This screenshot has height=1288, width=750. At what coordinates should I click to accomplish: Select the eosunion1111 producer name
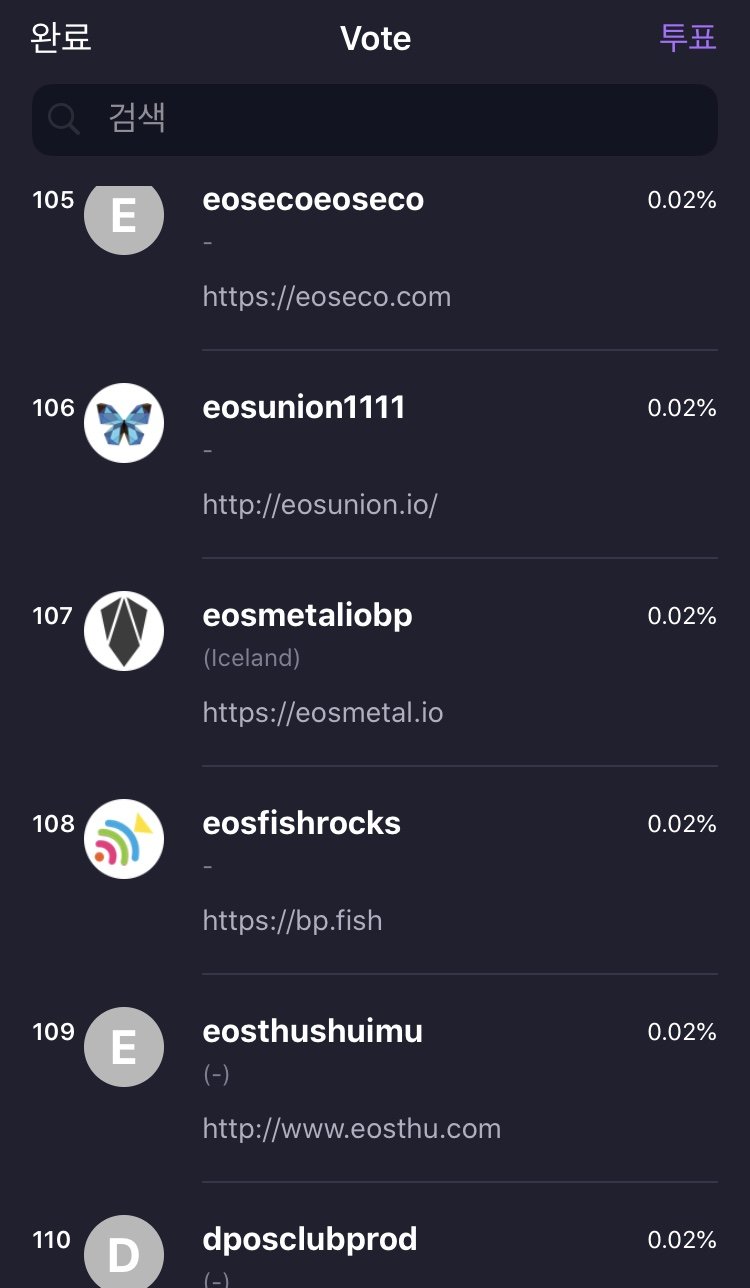[304, 408]
